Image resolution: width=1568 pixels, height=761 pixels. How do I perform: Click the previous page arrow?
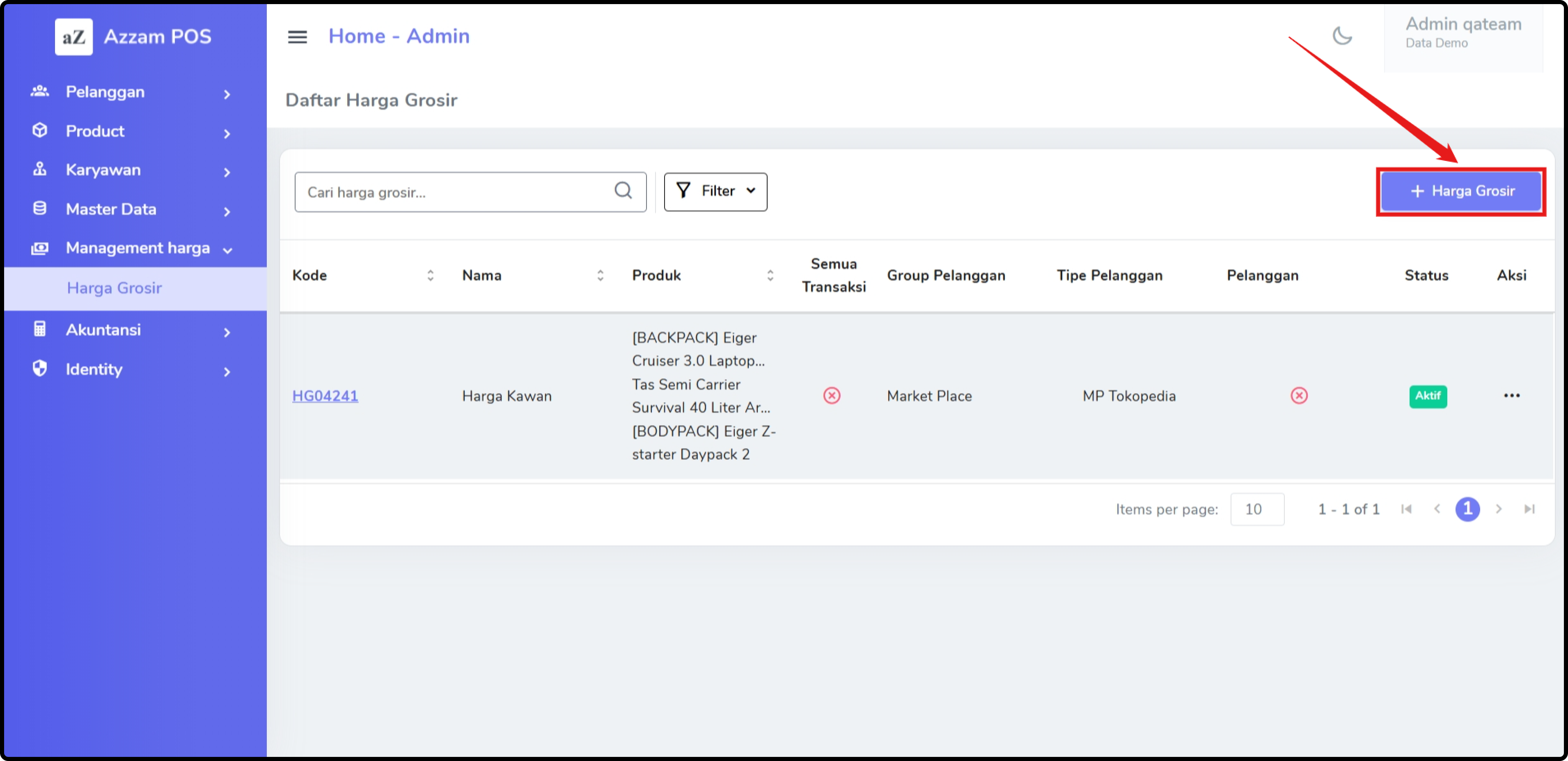point(1437,509)
